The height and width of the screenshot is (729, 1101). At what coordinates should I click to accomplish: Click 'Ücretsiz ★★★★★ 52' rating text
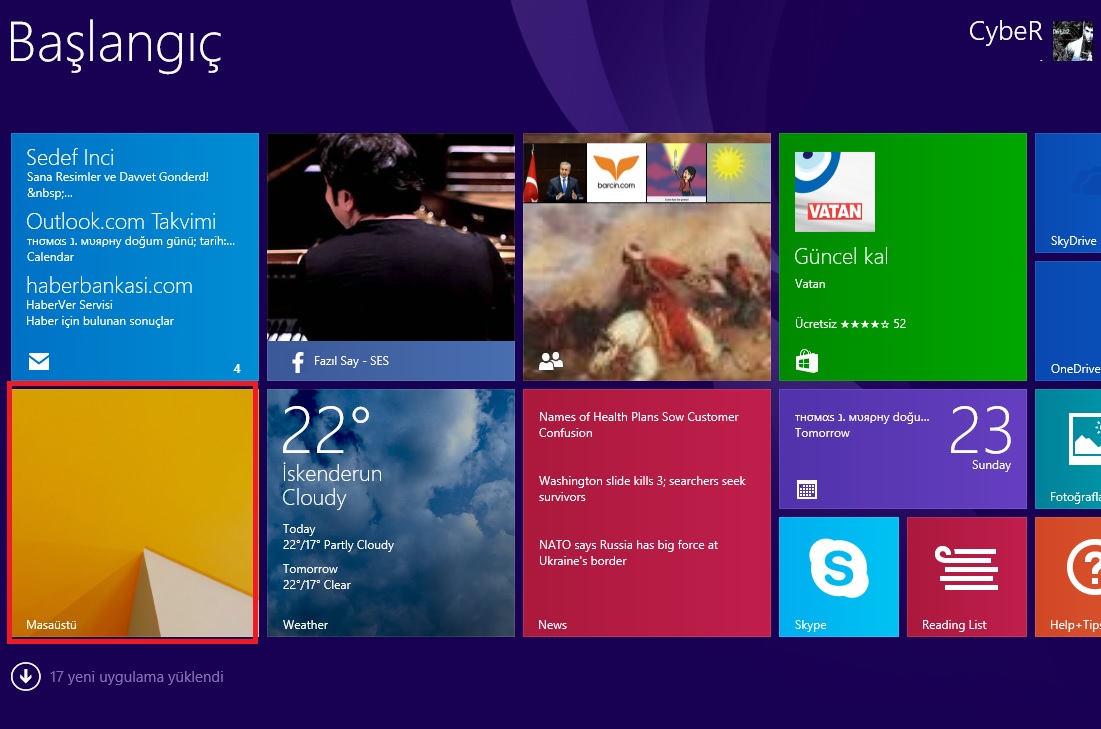tap(850, 324)
